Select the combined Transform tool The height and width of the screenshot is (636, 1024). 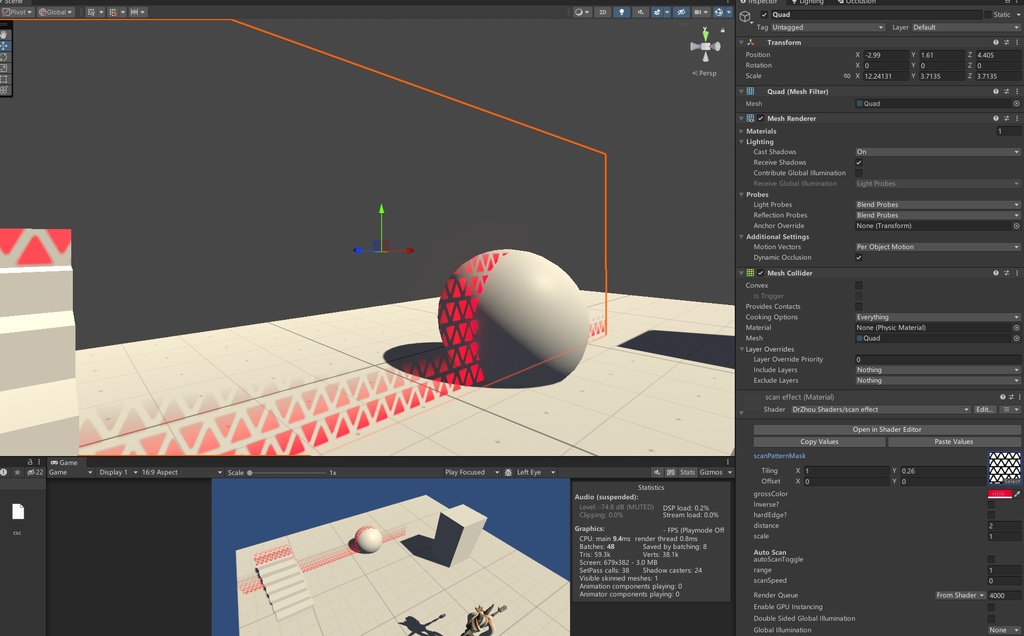click(5, 90)
